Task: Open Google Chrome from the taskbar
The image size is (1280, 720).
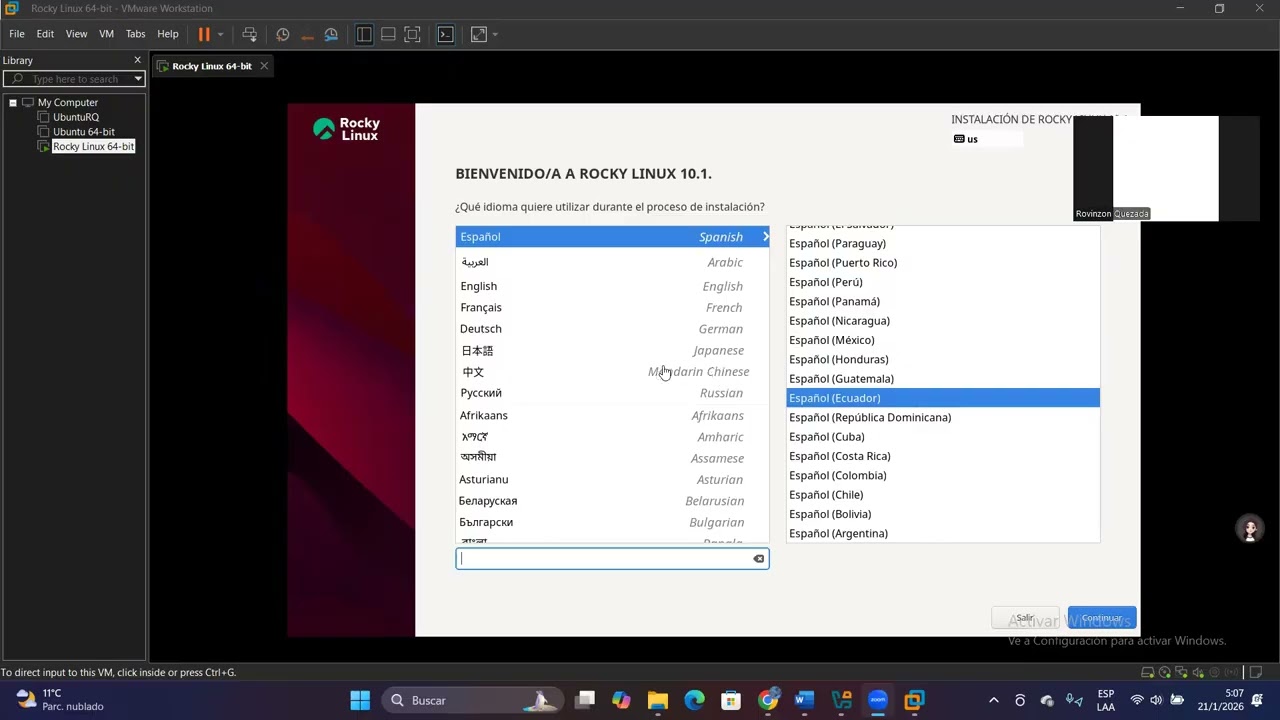Action: pos(768,700)
